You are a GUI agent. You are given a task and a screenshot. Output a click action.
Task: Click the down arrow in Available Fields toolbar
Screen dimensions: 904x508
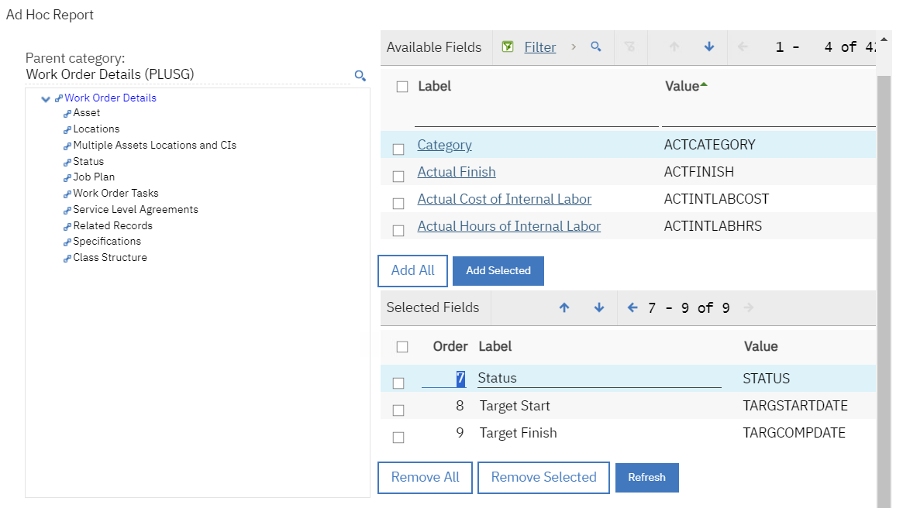[709, 47]
